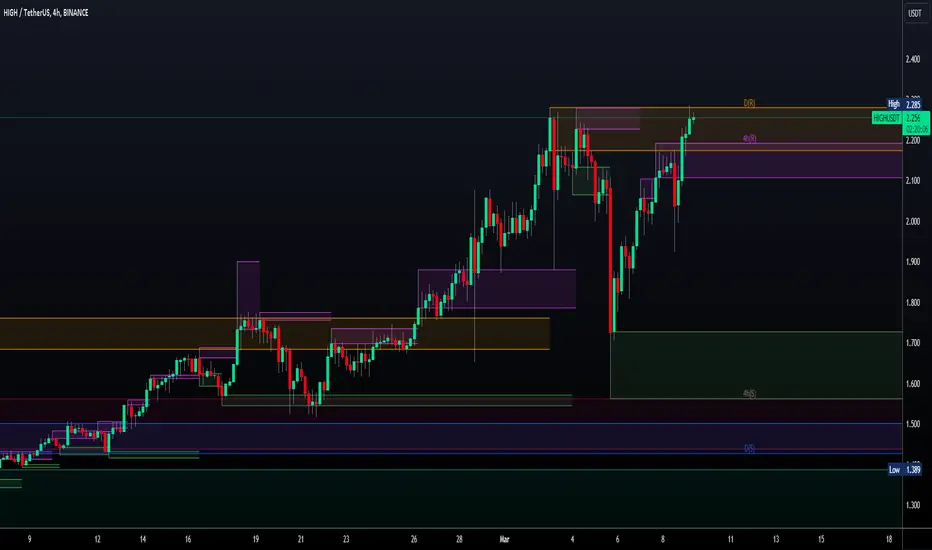
Task: Click the D(R) daily resistance zone label
Action: [x=749, y=103]
